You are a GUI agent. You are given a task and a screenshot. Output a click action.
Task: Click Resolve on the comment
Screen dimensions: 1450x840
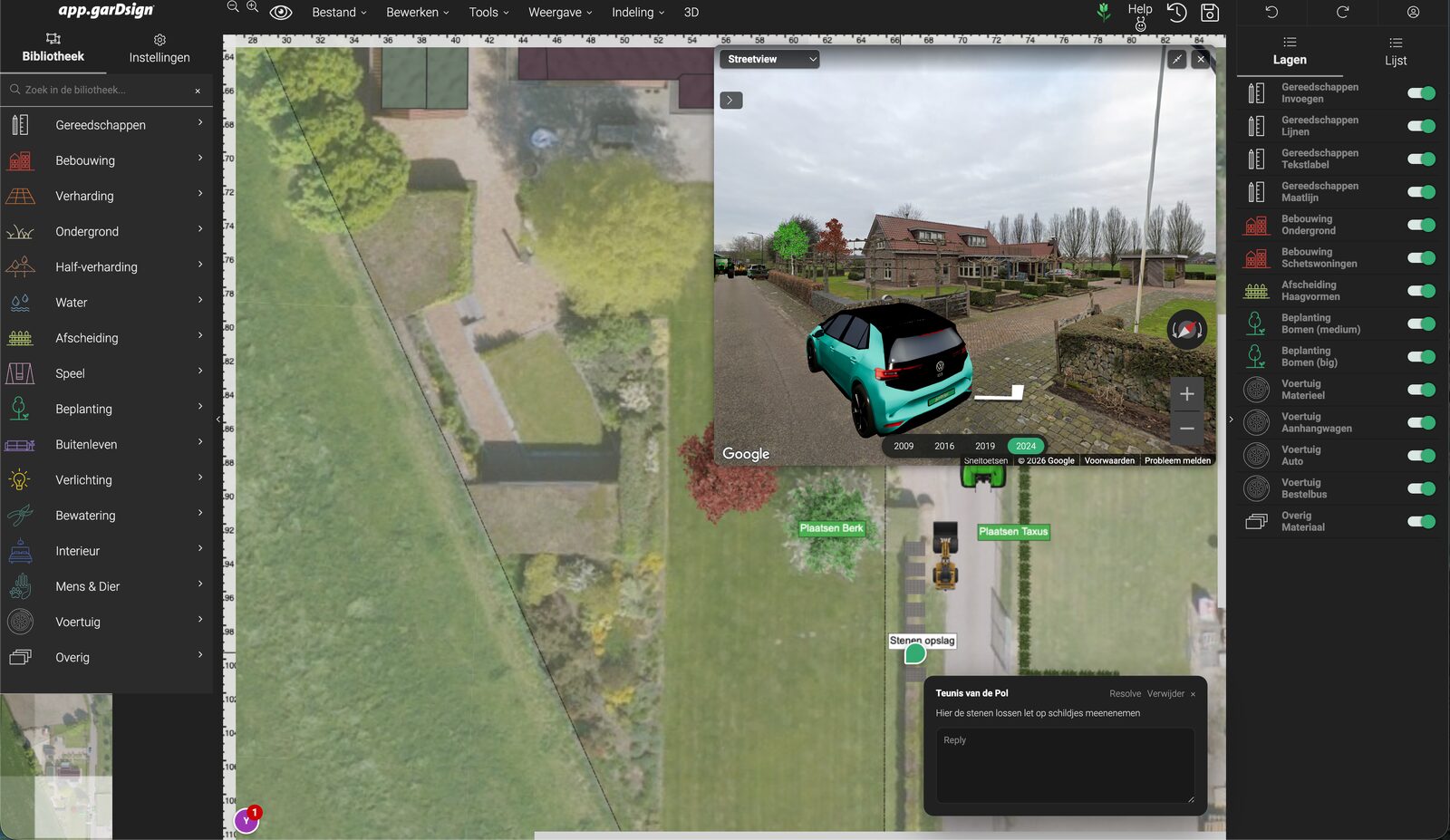(1125, 694)
